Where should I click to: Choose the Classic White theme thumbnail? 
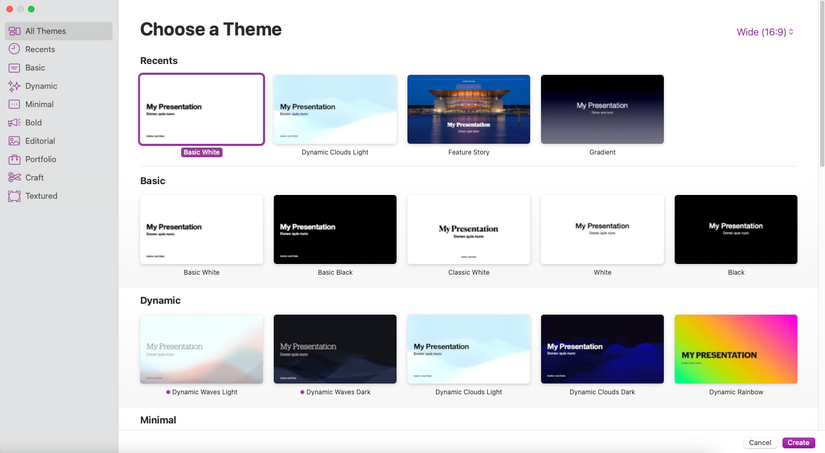[x=469, y=229]
